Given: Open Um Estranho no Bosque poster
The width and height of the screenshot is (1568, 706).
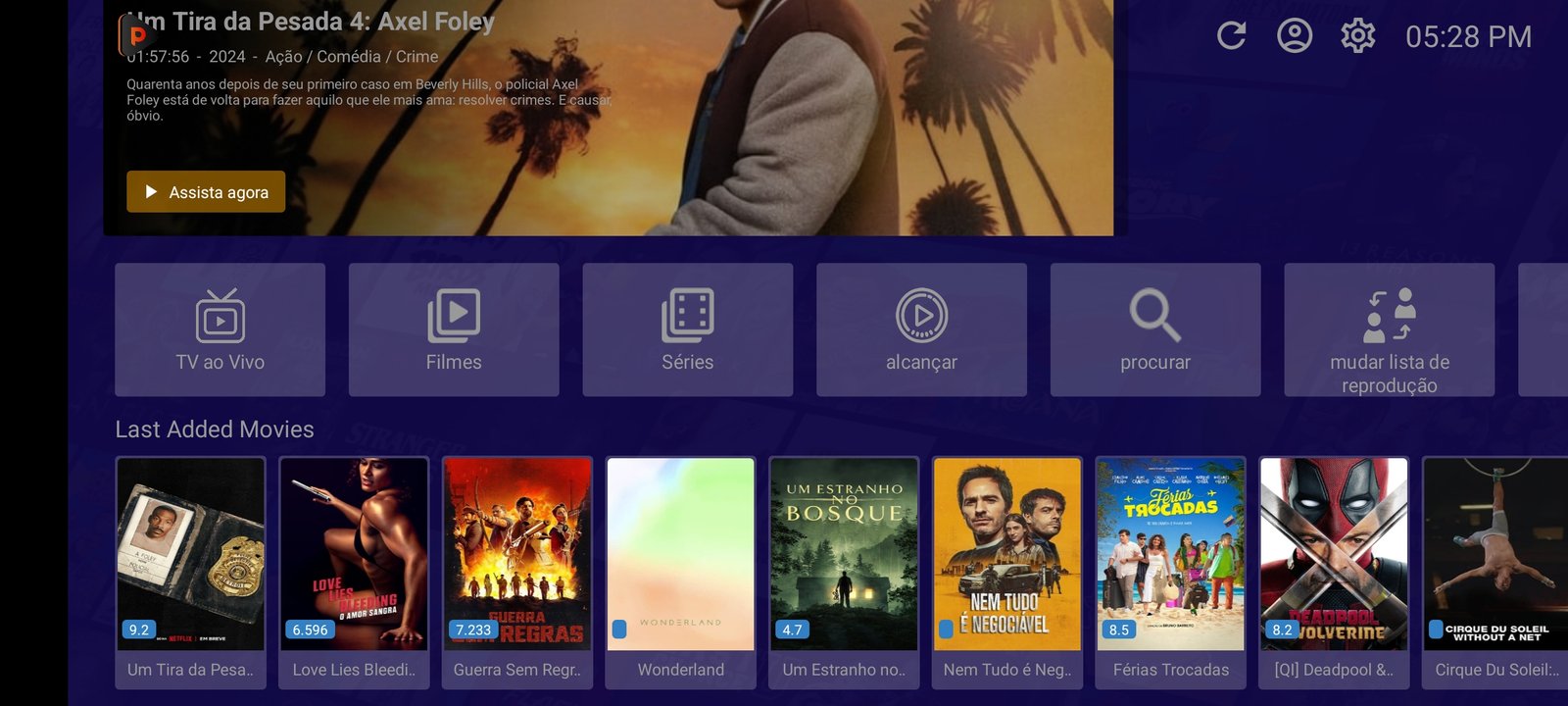Looking at the screenshot, I should point(844,554).
